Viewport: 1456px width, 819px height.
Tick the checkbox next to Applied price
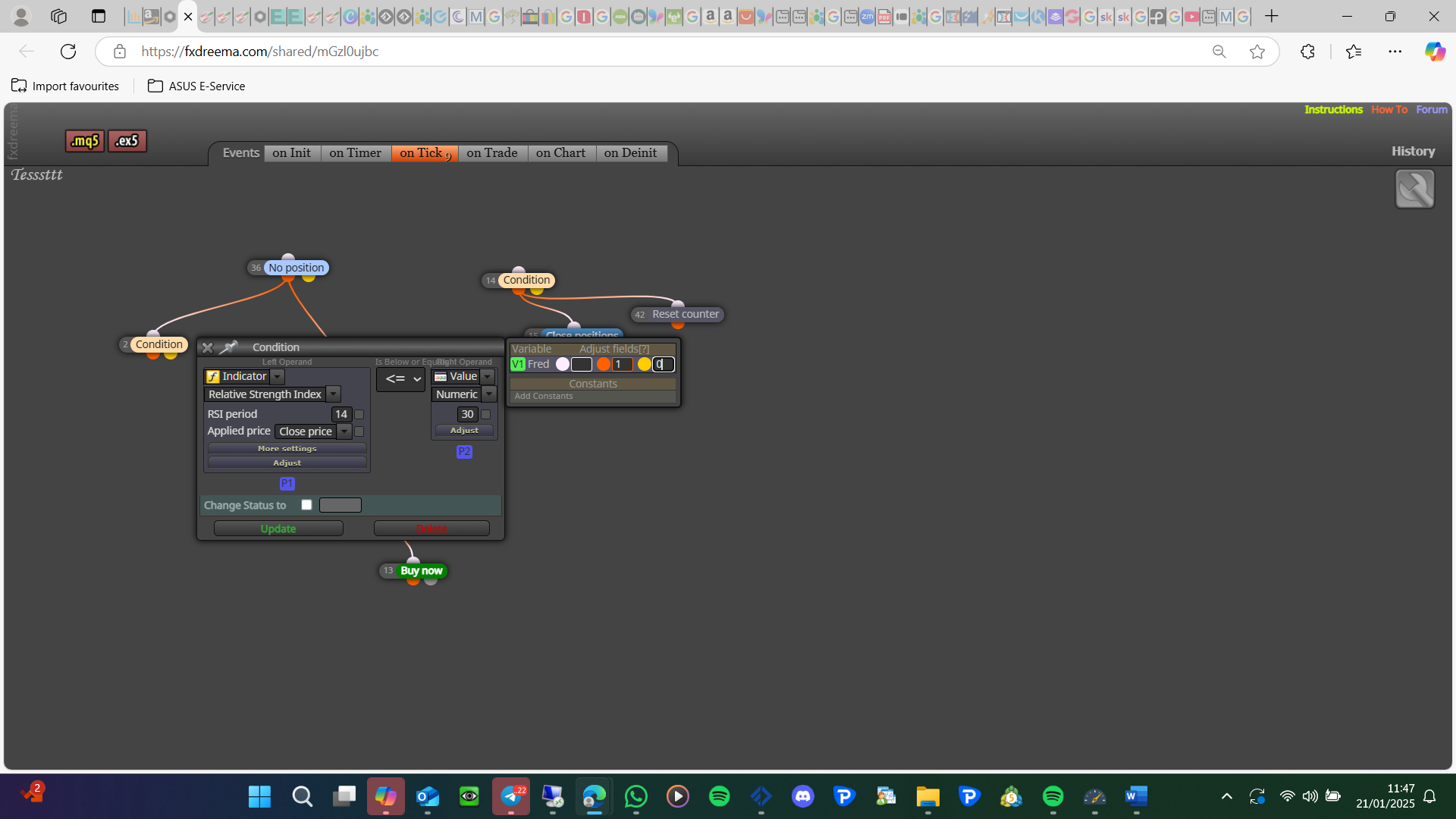[359, 431]
